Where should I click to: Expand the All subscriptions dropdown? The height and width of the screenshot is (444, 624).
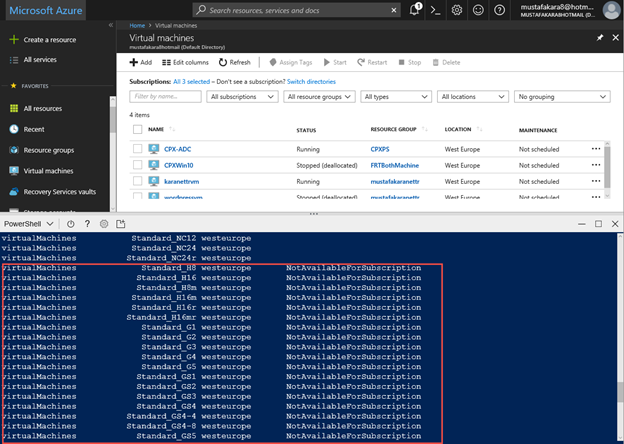[243, 97]
